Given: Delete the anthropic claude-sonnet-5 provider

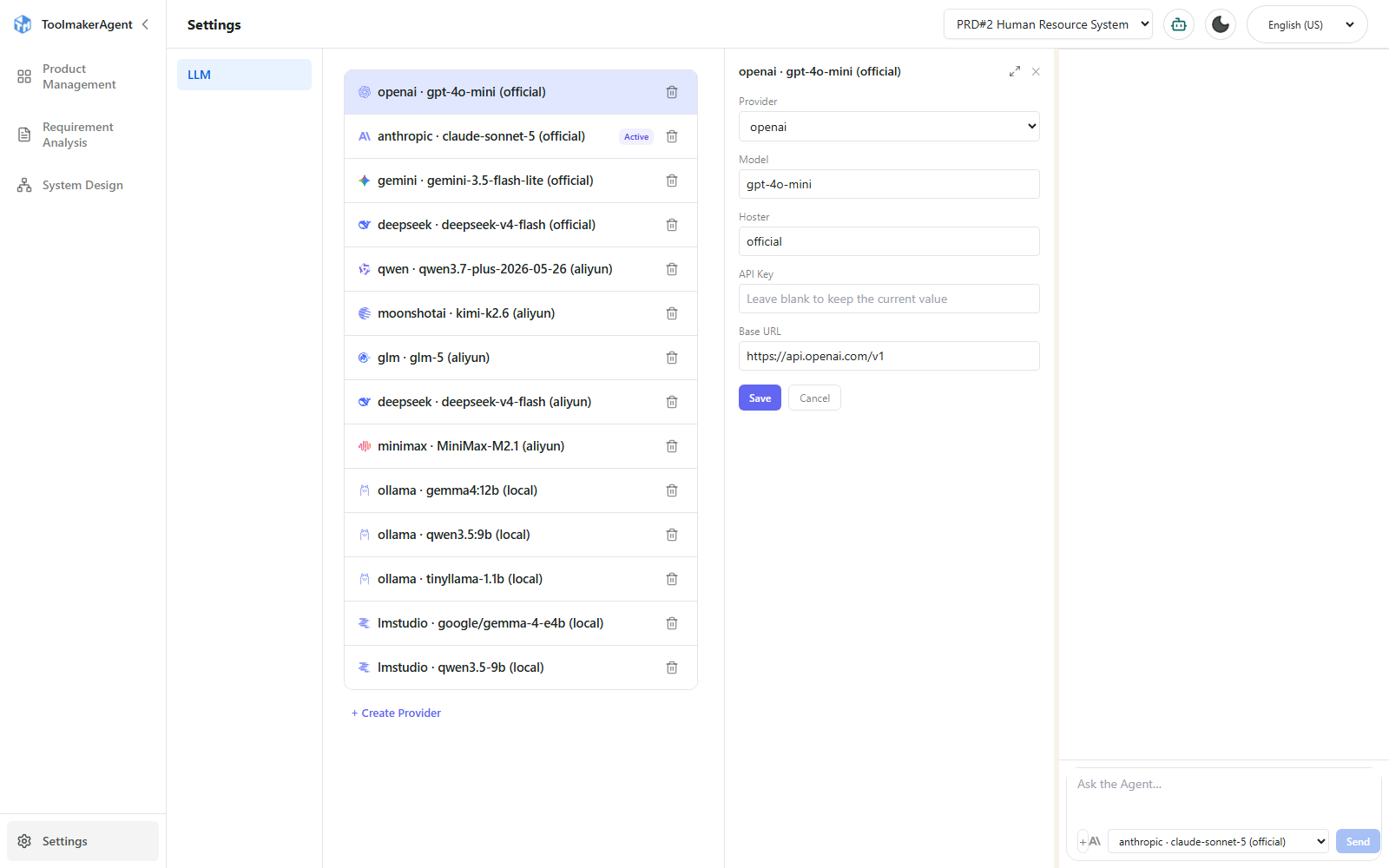Looking at the screenshot, I should 672,136.
